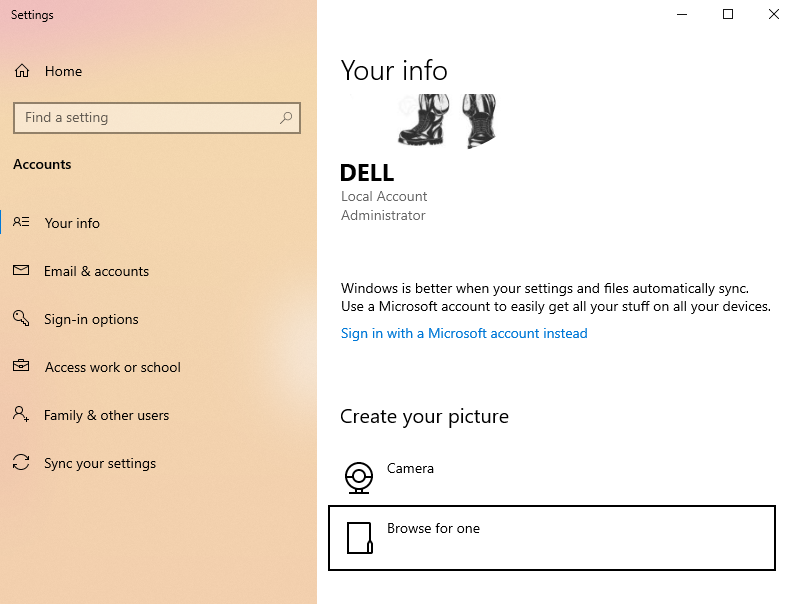Focus the Find a setting search field
Image resolution: width=794 pixels, height=604 pixels.
click(157, 118)
